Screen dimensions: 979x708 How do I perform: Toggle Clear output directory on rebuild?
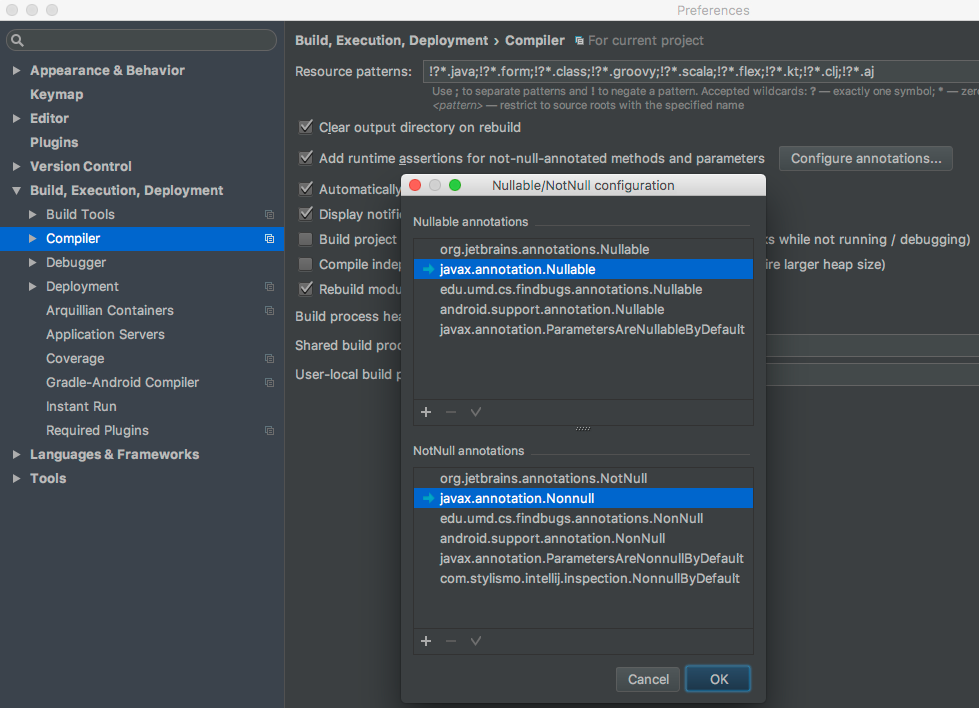coord(306,127)
